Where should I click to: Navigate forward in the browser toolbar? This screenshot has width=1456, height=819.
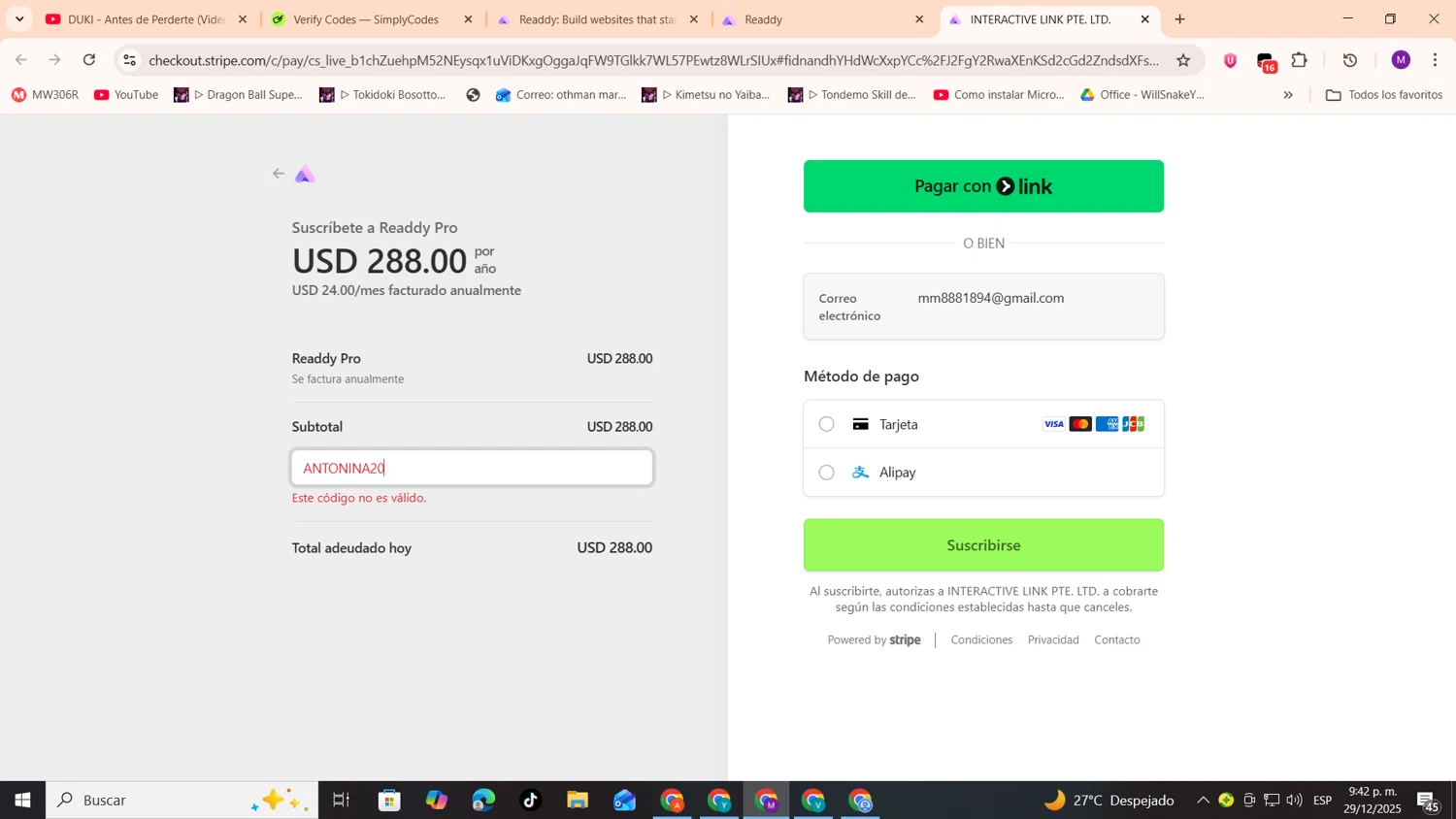[55, 60]
